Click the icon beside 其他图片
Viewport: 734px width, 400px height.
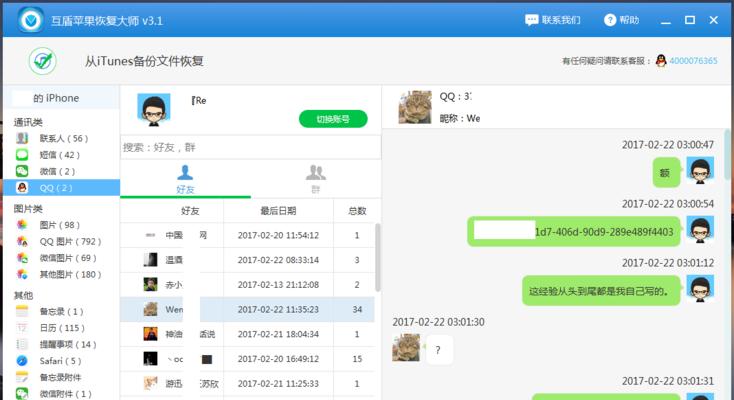click(22, 274)
